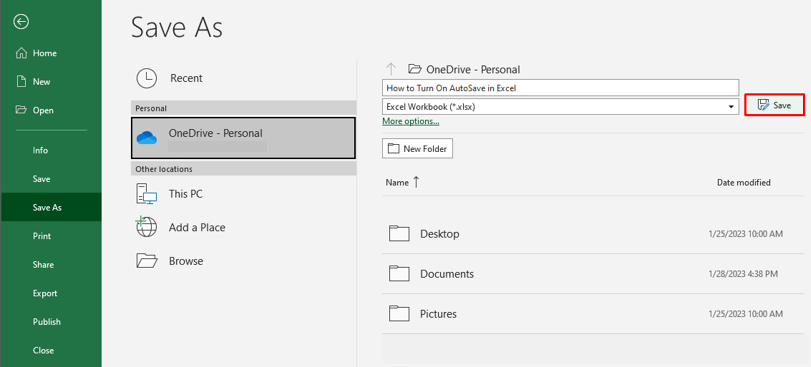
Task: Click the Save button
Action: [774, 105]
